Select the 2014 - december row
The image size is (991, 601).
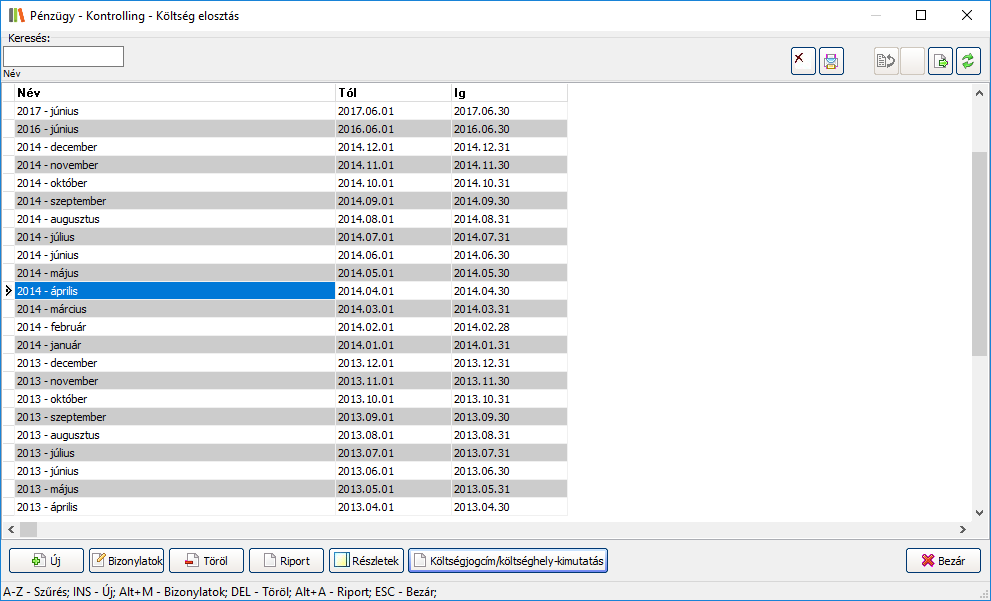175,147
